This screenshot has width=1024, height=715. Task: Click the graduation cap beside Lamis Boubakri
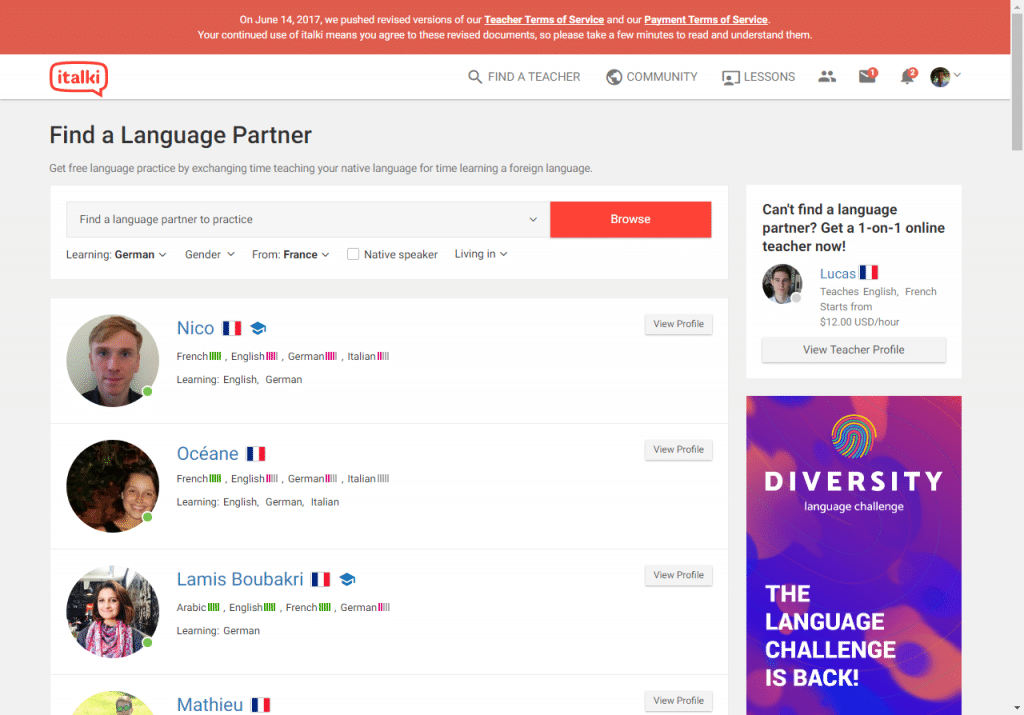[347, 579]
